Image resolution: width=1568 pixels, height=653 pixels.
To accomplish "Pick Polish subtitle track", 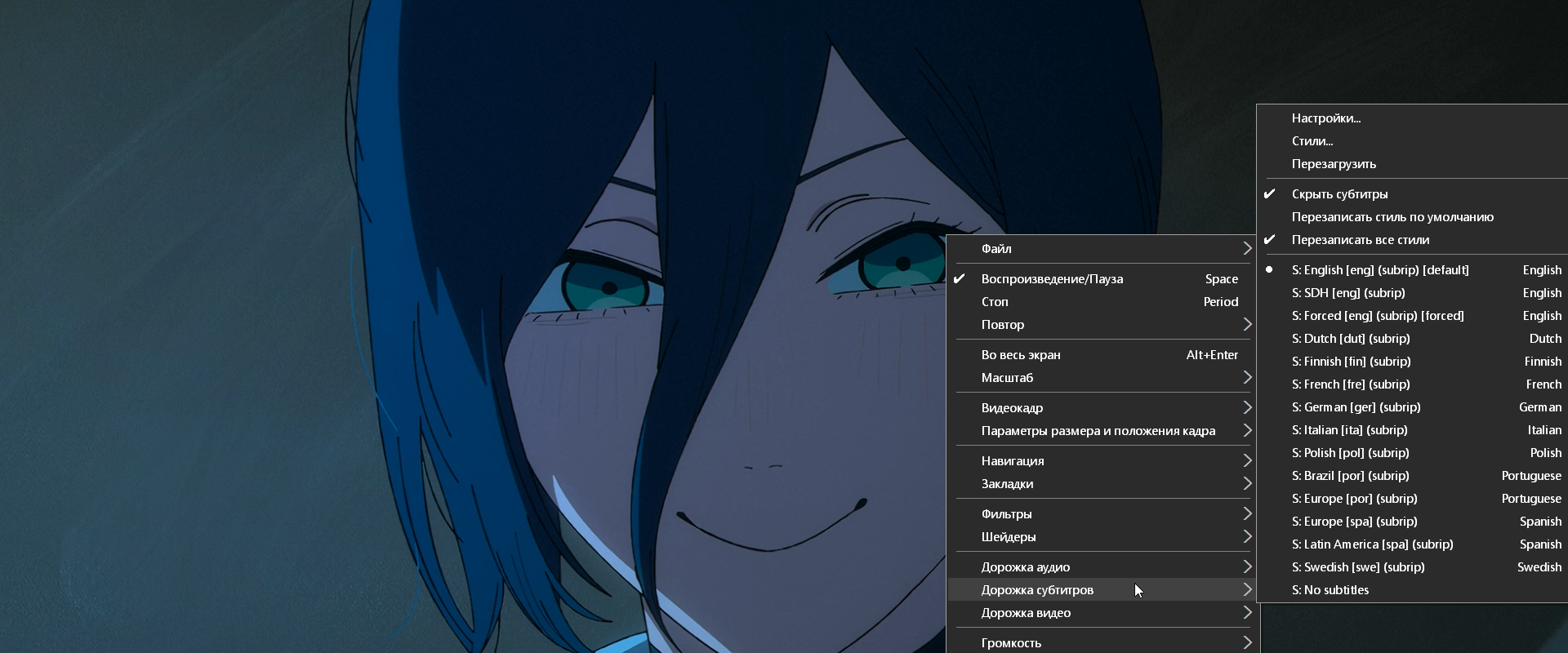I will tap(1413, 453).
